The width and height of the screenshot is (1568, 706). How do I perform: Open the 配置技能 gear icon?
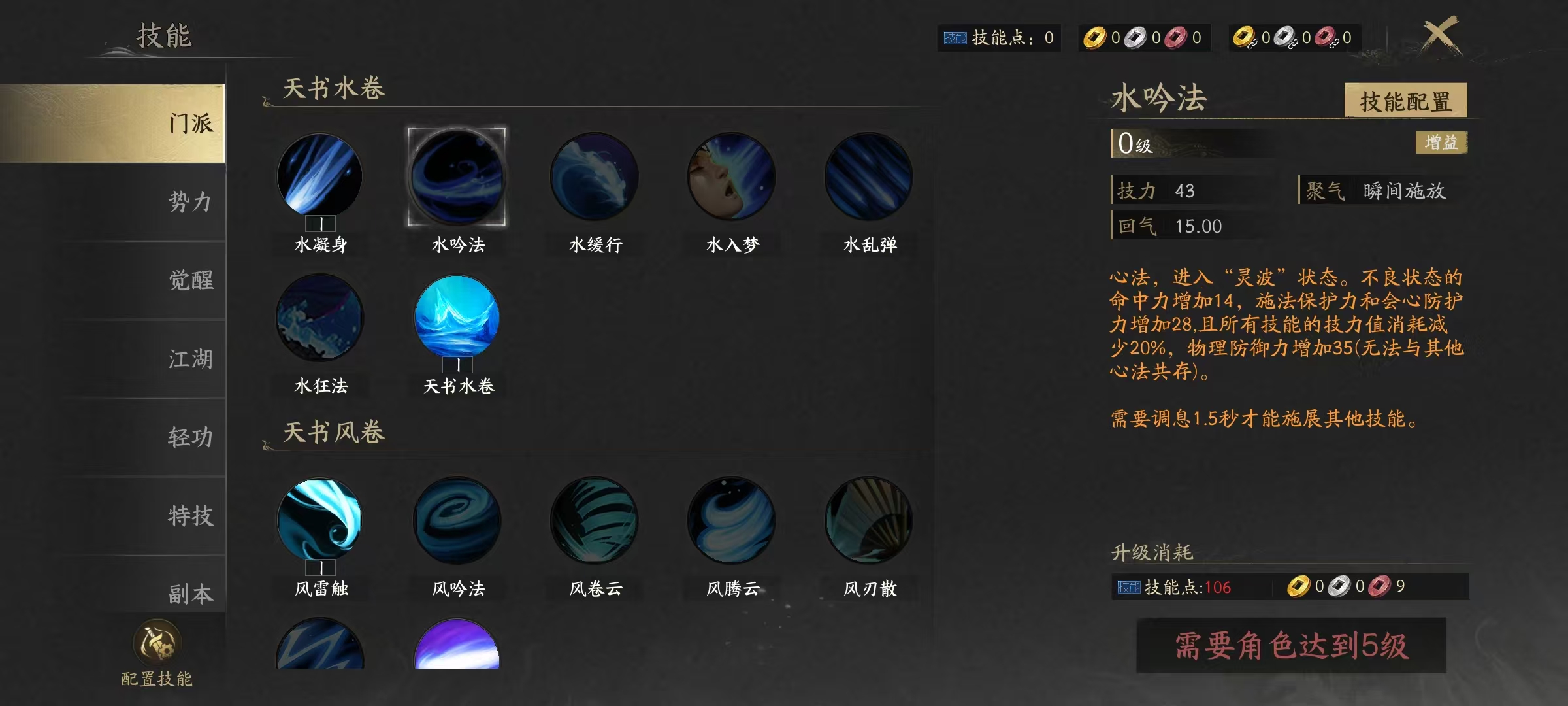tap(157, 643)
